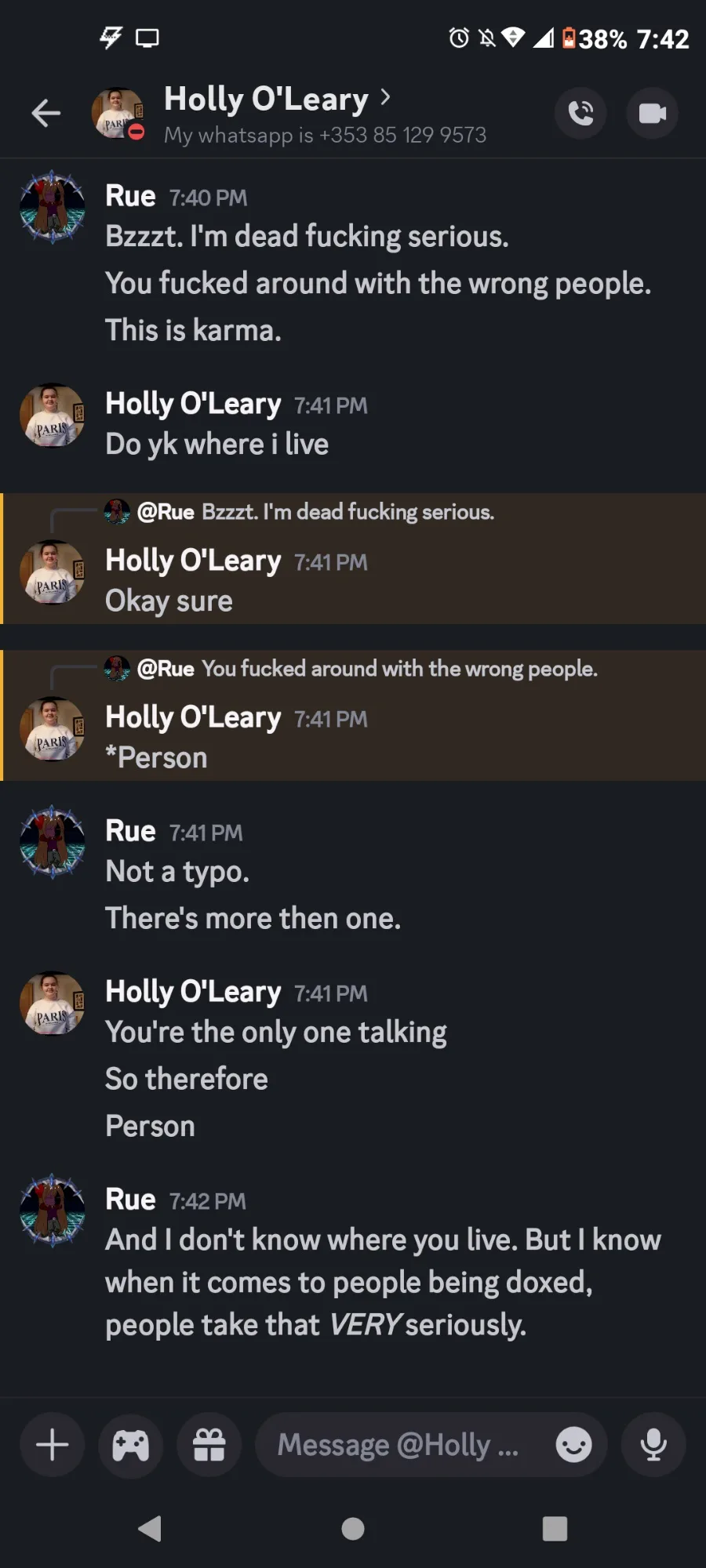Open Rue's avatar at the 7:40 PM message

(53, 207)
